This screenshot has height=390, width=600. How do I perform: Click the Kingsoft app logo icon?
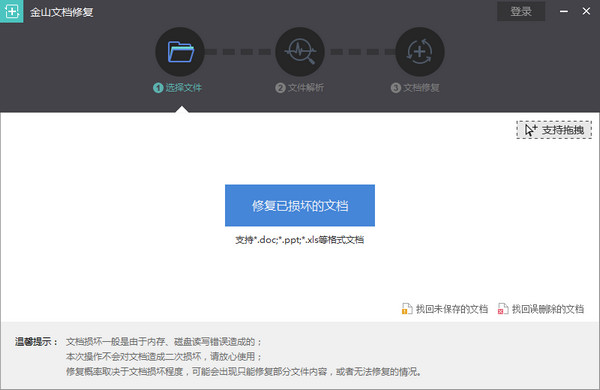click(11, 11)
